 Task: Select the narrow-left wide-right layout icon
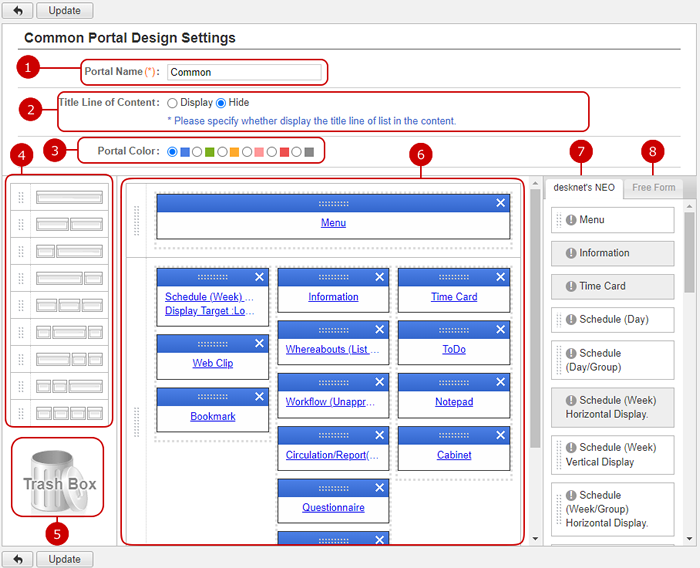[x=69, y=251]
